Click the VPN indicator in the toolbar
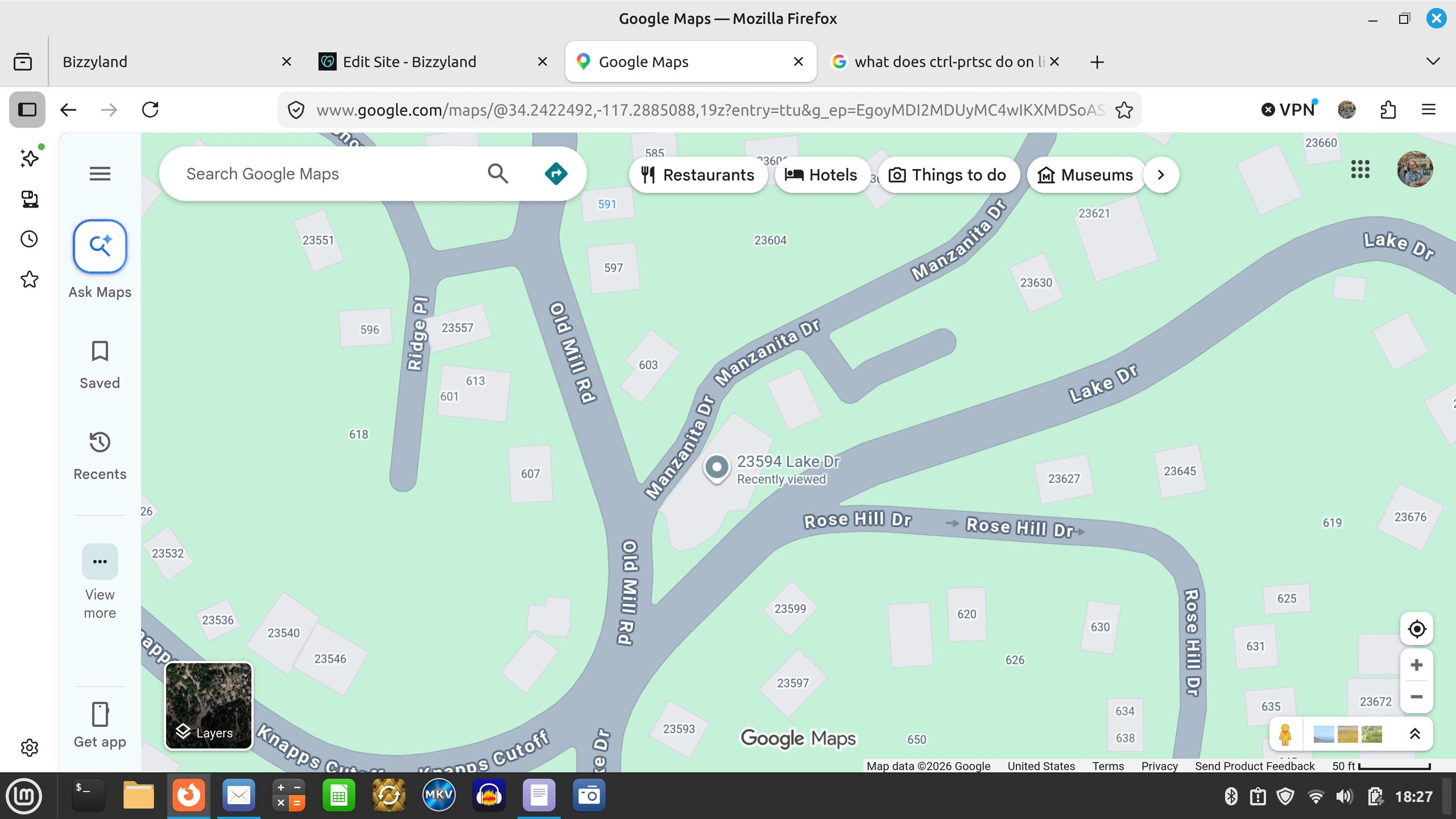The image size is (1456, 819). [1289, 109]
